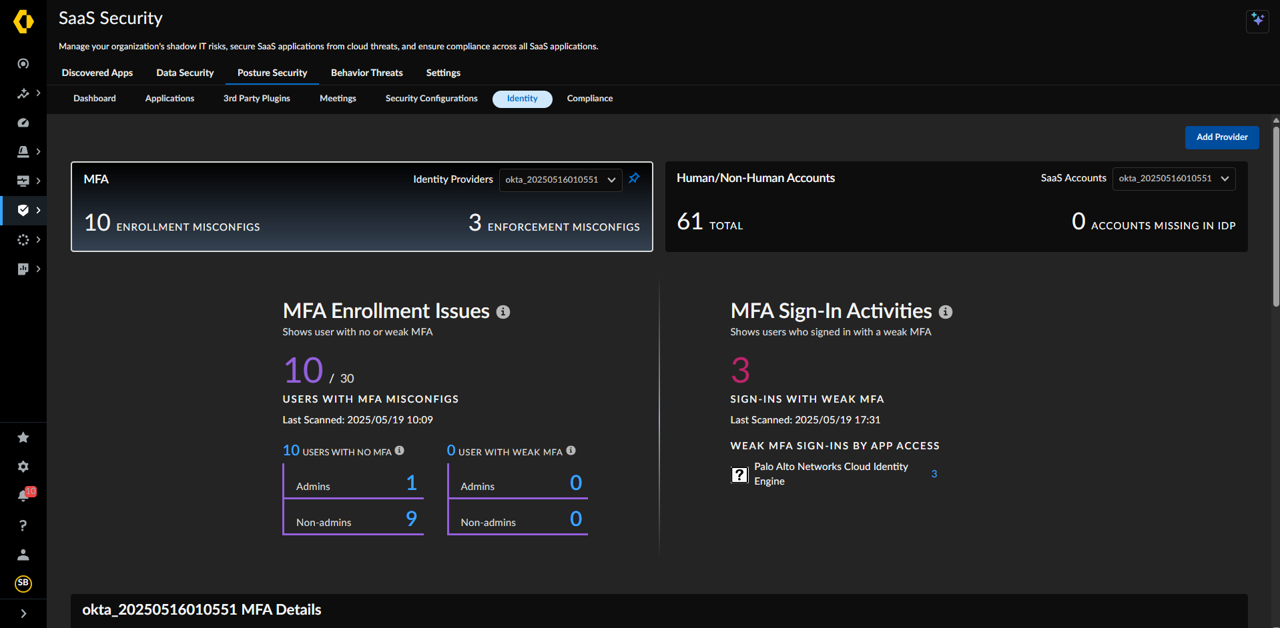Click info icon beside Users With No MFA
This screenshot has height=628, width=1280.
point(400,451)
